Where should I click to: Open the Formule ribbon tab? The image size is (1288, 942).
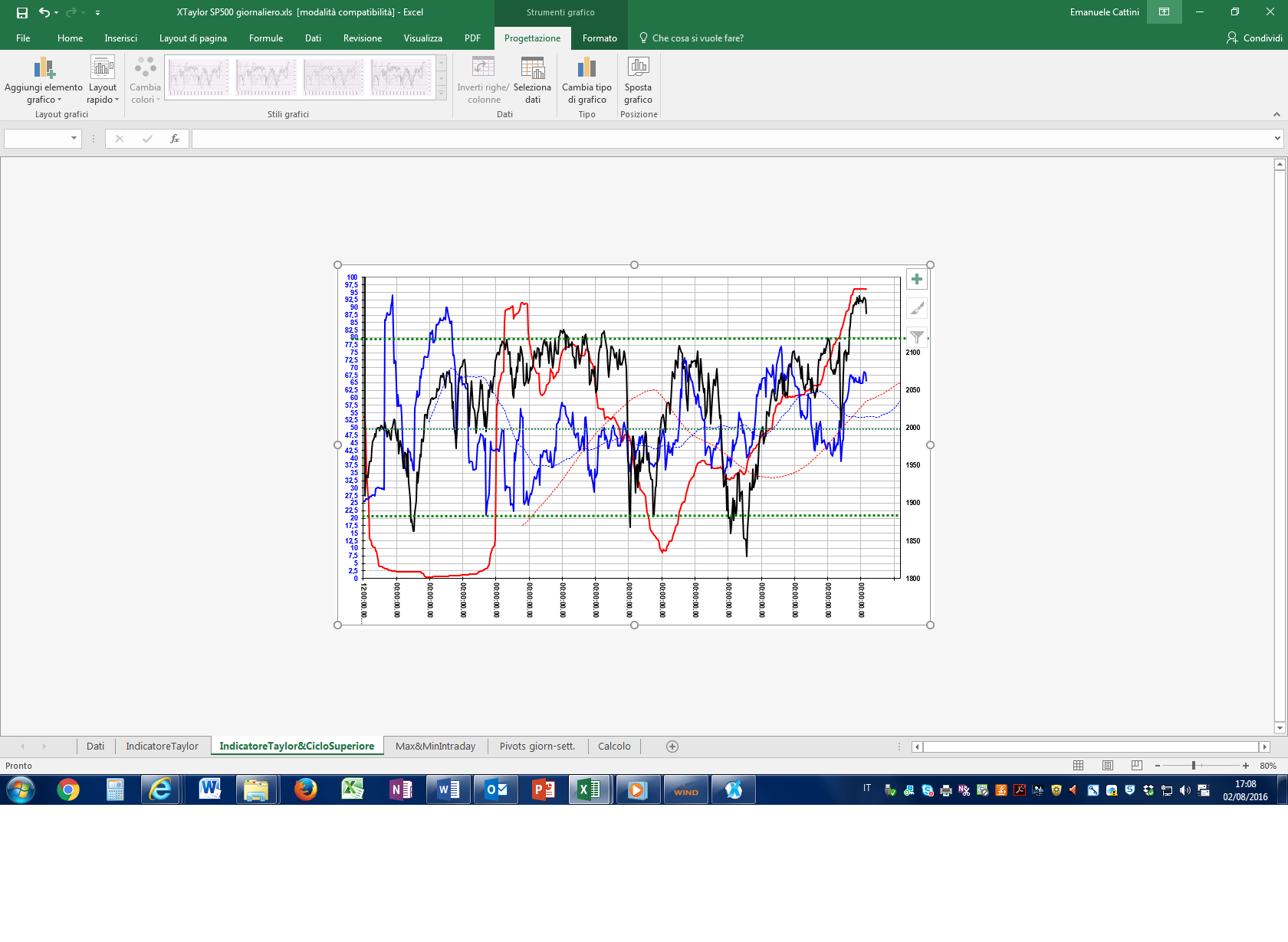266,38
